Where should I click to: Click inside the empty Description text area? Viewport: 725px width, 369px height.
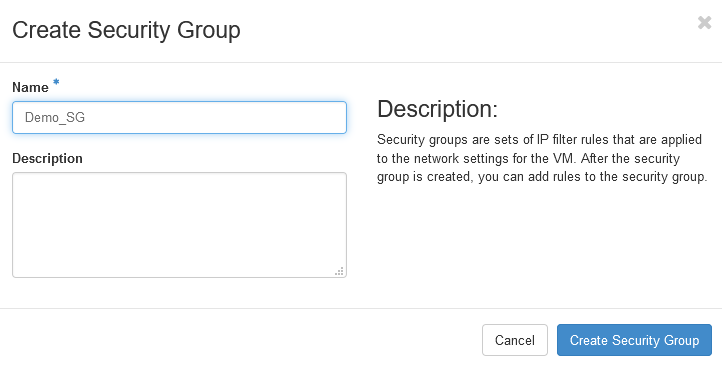click(x=179, y=225)
